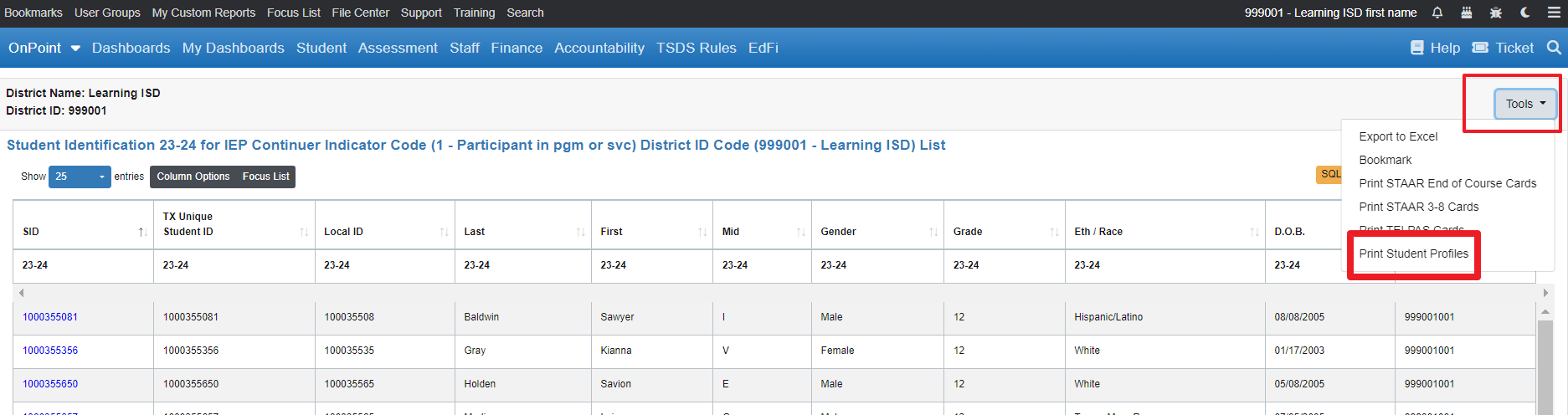Click the magnifying glass search icon
The height and width of the screenshot is (415, 1568).
coord(1554,48)
